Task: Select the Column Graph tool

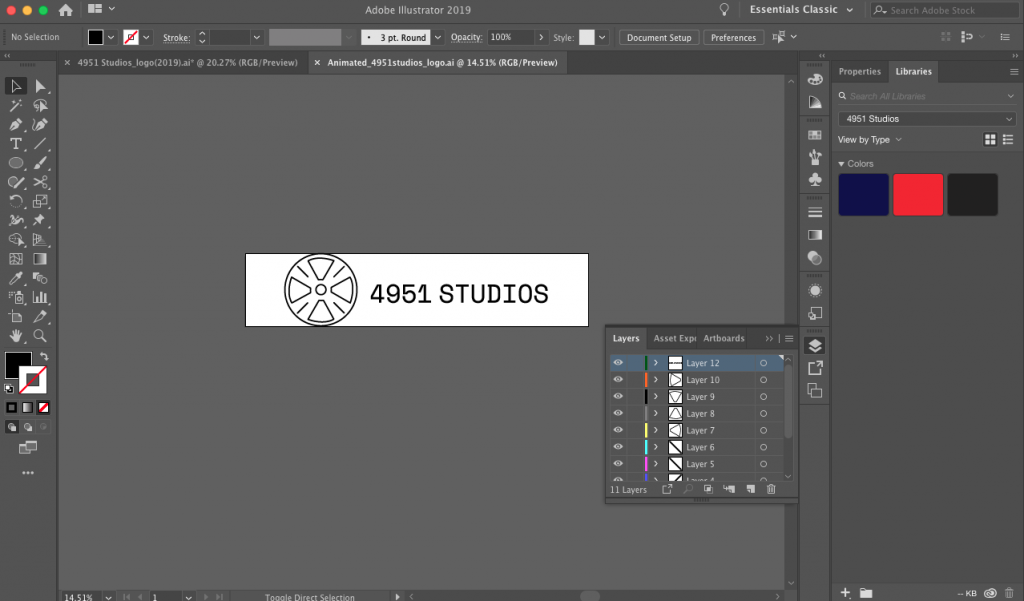Action: pyautogui.click(x=40, y=297)
